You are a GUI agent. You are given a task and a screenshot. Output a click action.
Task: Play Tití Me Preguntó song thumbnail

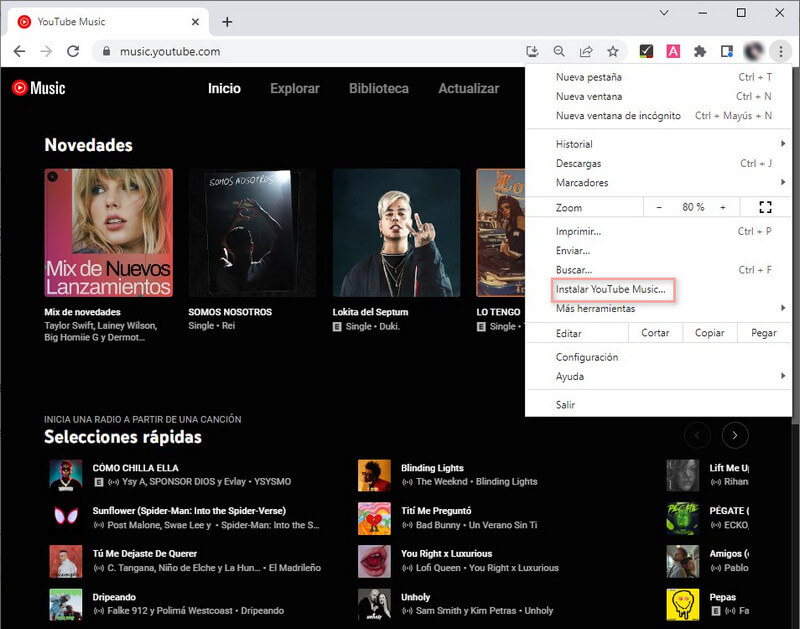(374, 518)
